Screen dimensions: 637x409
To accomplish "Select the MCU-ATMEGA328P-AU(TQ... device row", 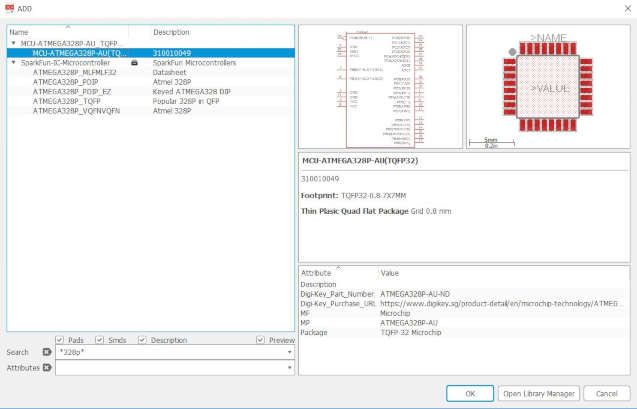I will point(151,53).
